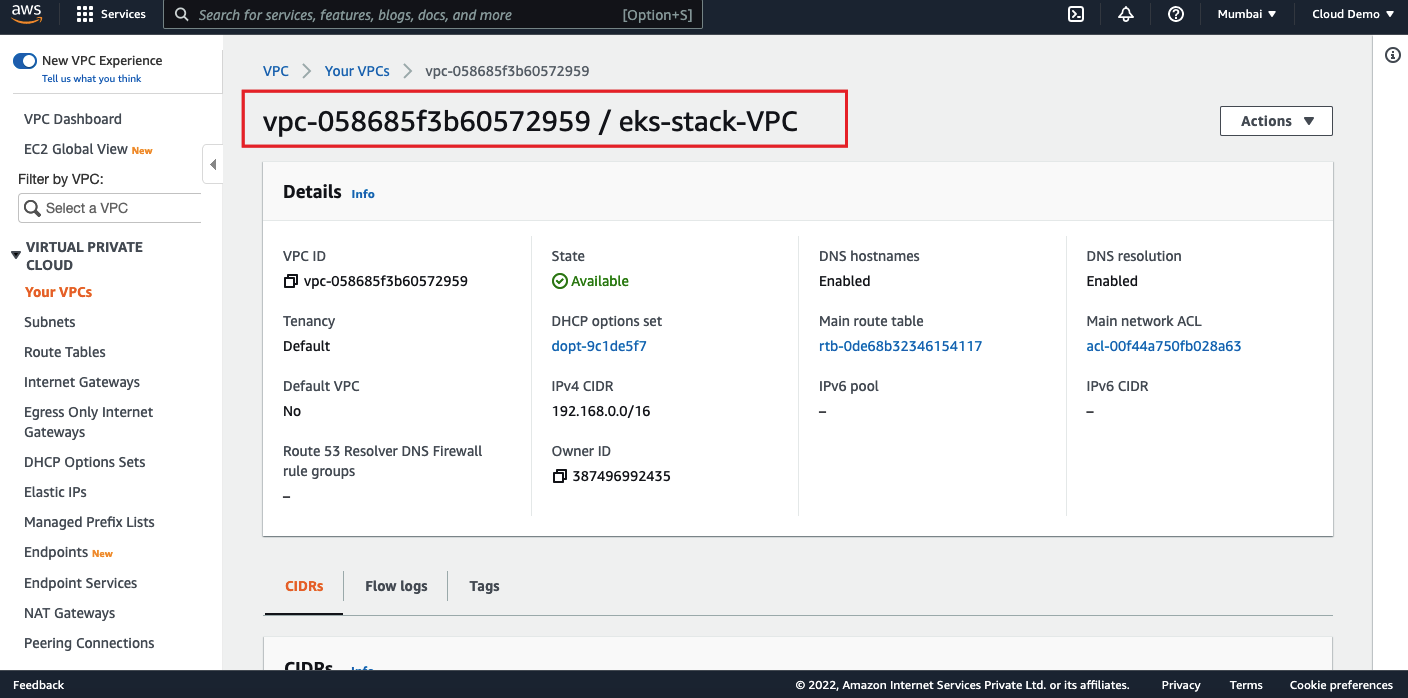Screen dimensions: 1408x698
Task: Copy the VPC ID value
Action: click(x=291, y=281)
